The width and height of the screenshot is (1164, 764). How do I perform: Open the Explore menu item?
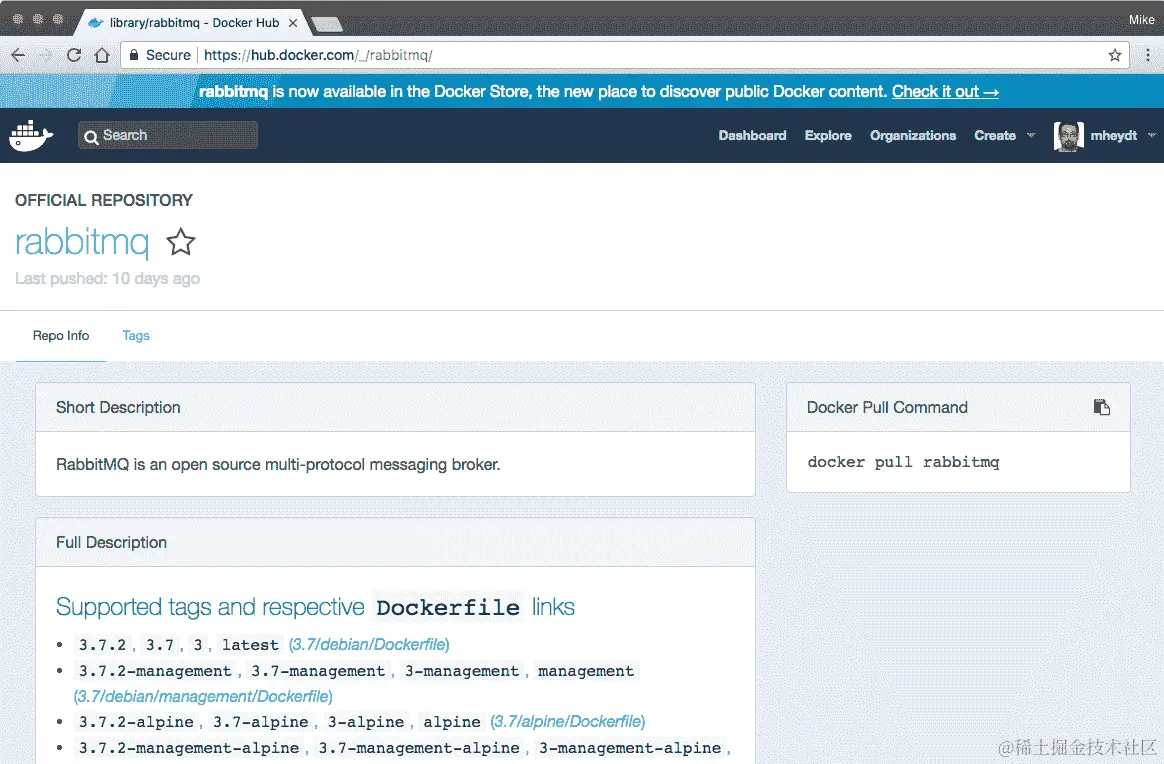pos(828,135)
